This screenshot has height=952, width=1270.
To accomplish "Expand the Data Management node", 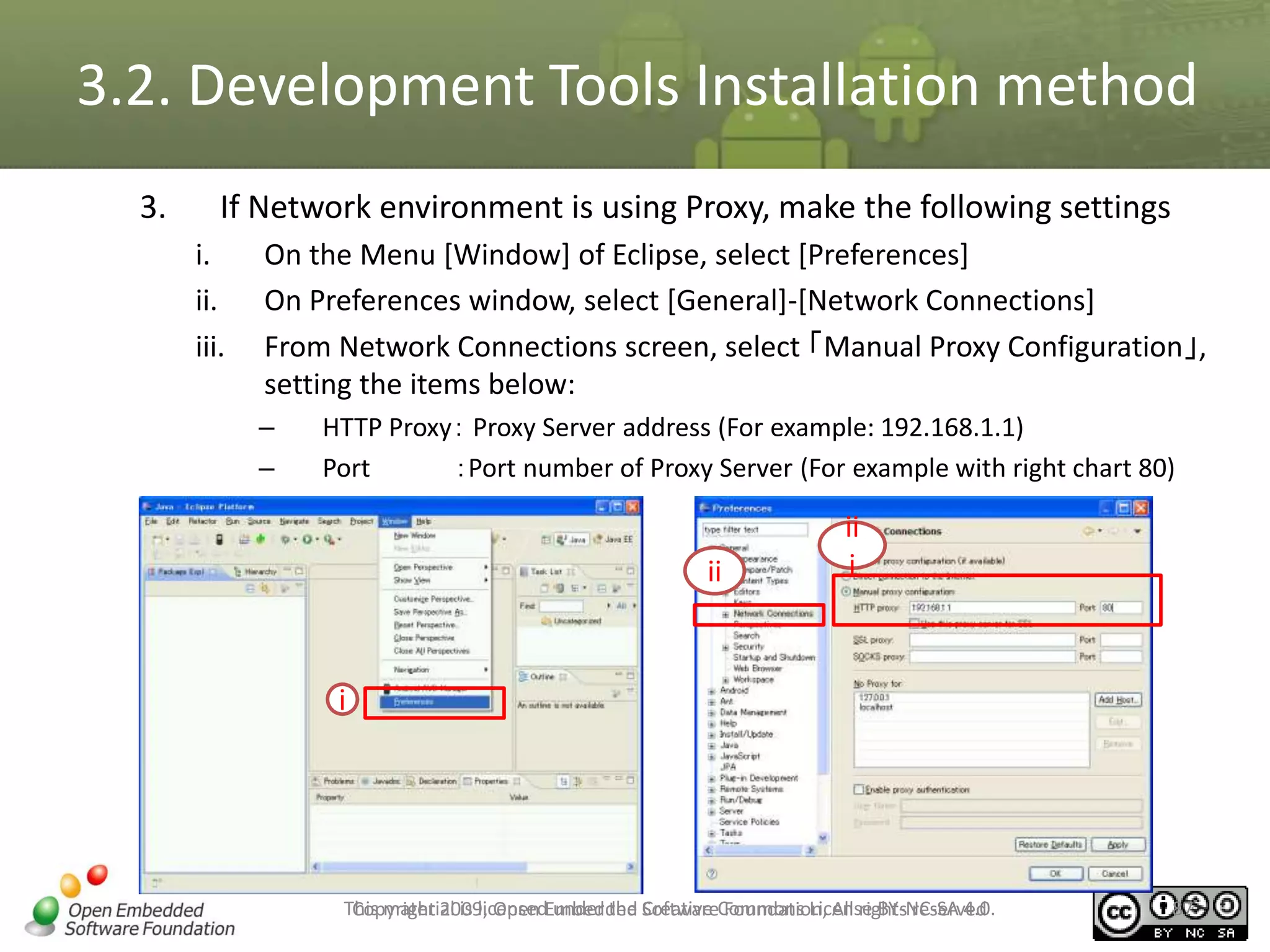I will coord(711,713).
